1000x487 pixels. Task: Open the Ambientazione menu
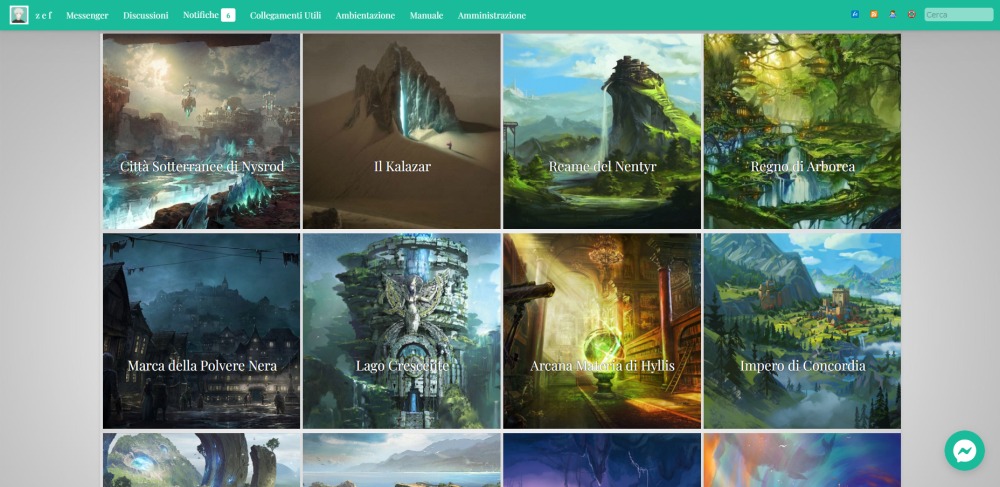pos(365,15)
